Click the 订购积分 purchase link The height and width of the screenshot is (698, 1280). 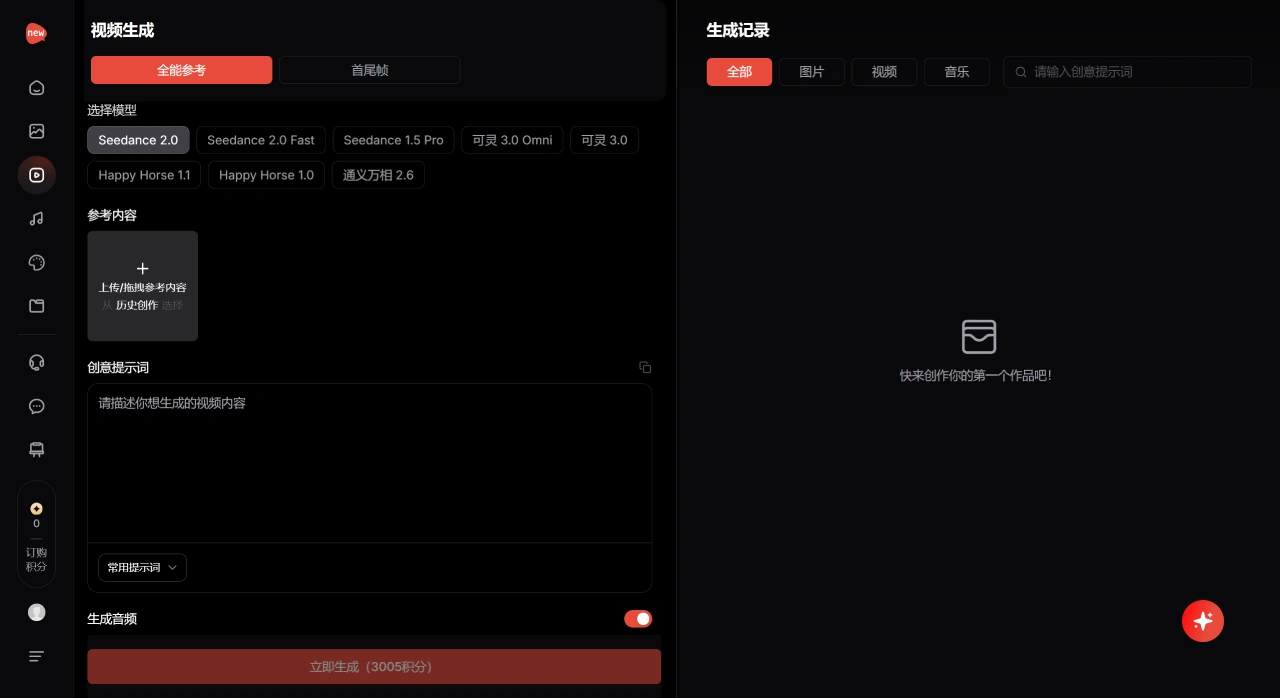37,560
